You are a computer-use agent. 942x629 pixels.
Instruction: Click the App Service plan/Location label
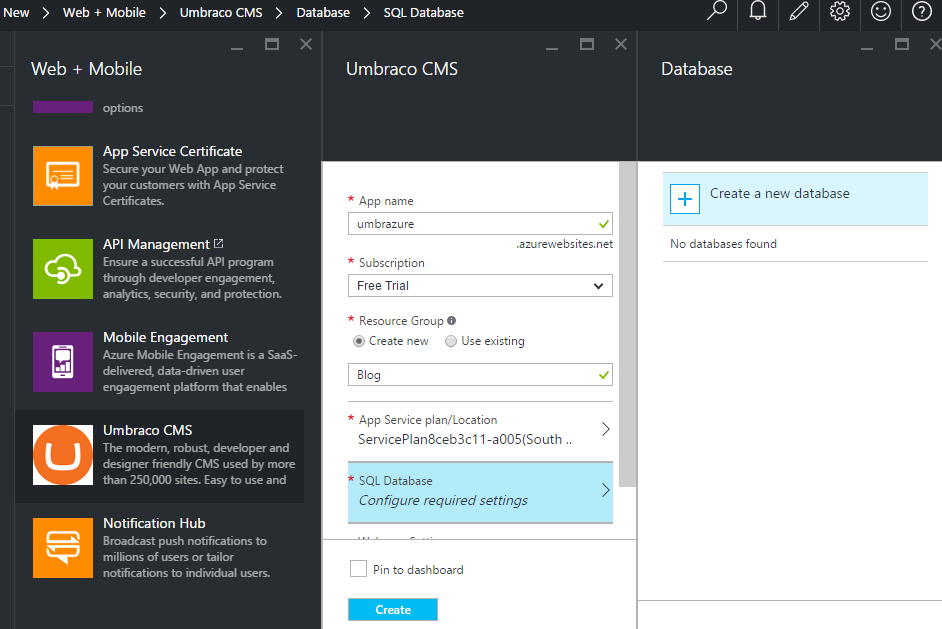(x=428, y=420)
